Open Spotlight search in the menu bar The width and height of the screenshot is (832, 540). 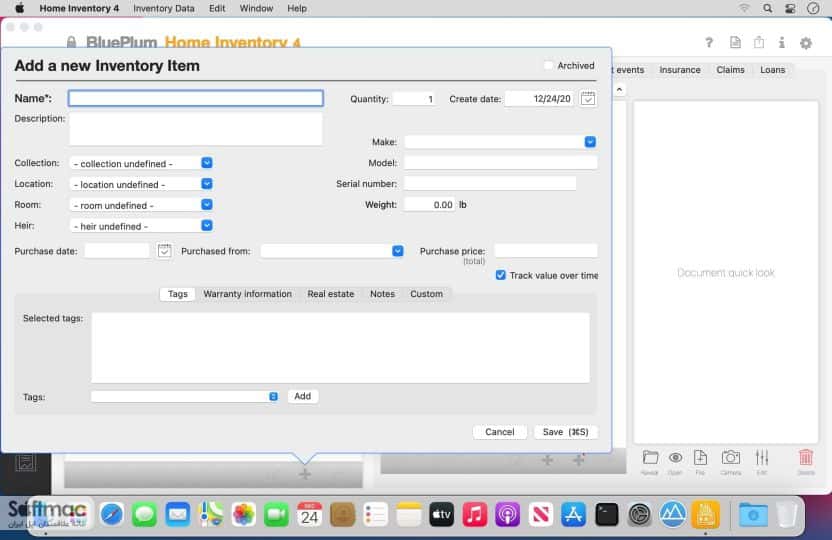point(768,8)
